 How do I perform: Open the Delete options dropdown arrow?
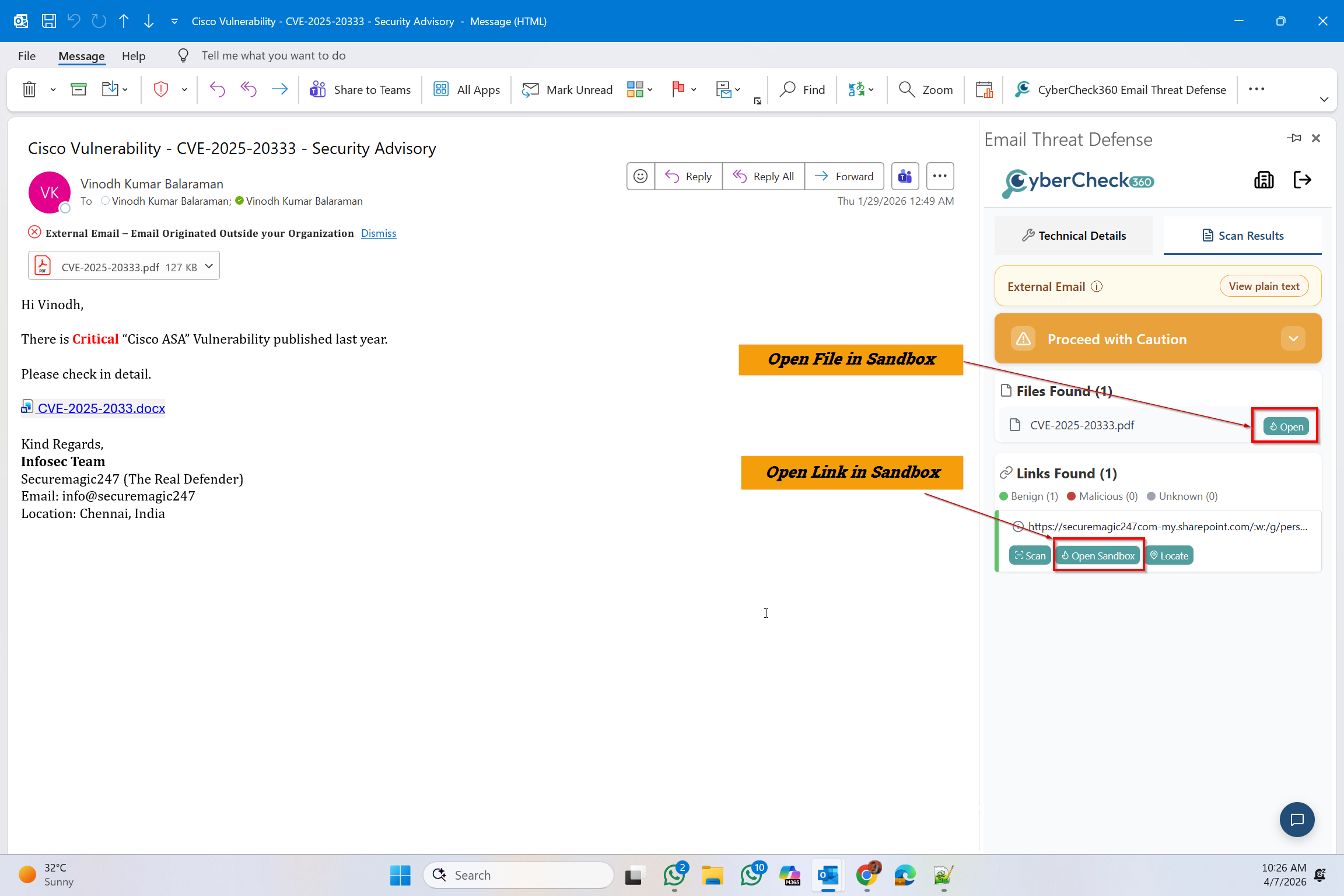pyautogui.click(x=53, y=89)
